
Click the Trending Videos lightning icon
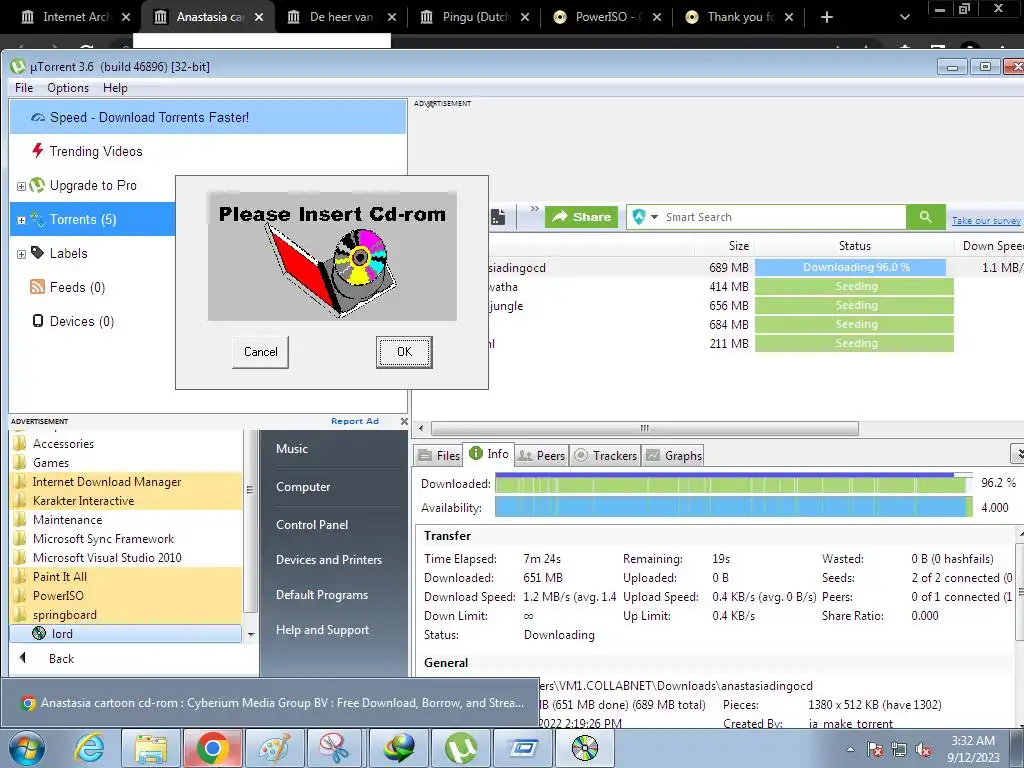click(x=38, y=151)
